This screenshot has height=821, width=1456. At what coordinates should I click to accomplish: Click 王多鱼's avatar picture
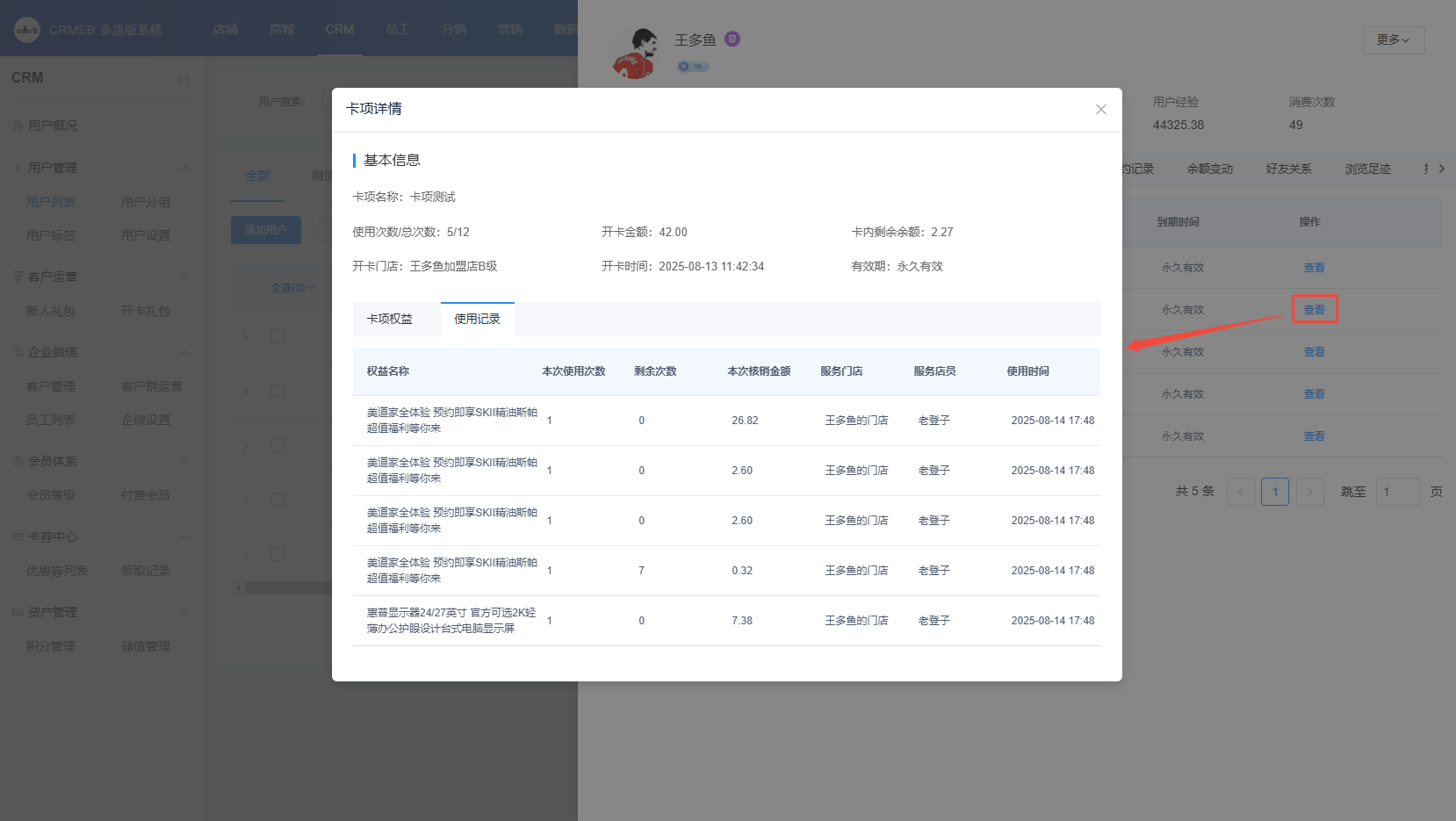[x=635, y=53]
